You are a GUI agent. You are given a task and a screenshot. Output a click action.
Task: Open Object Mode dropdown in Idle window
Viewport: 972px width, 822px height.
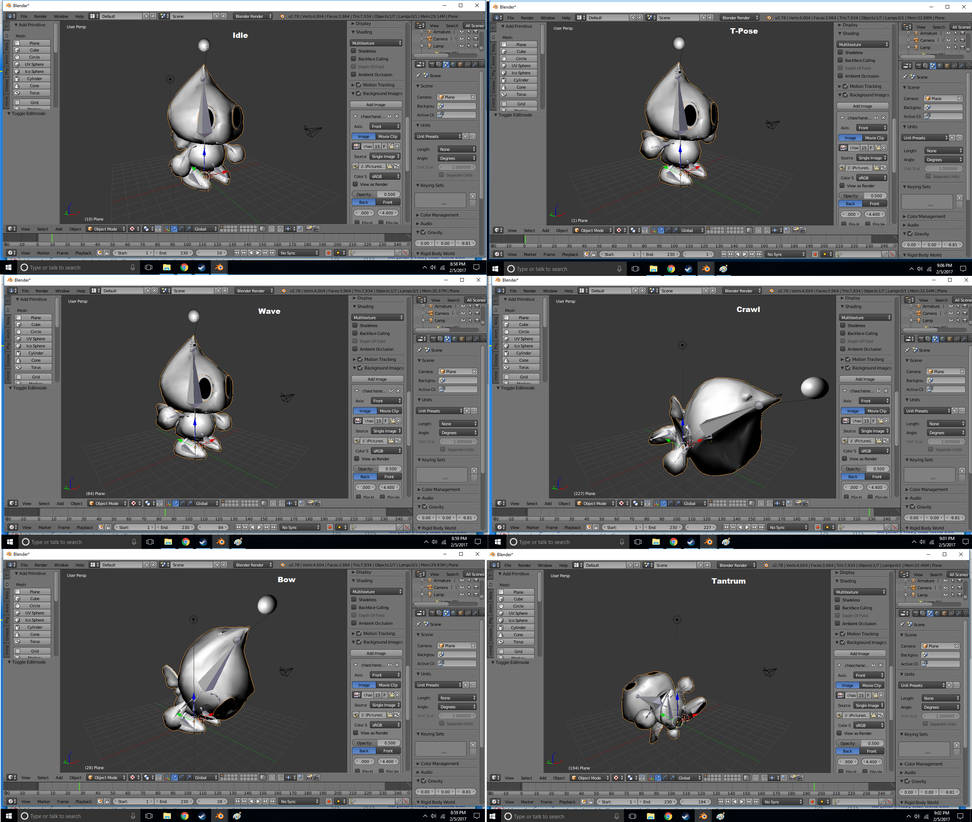tap(106, 229)
